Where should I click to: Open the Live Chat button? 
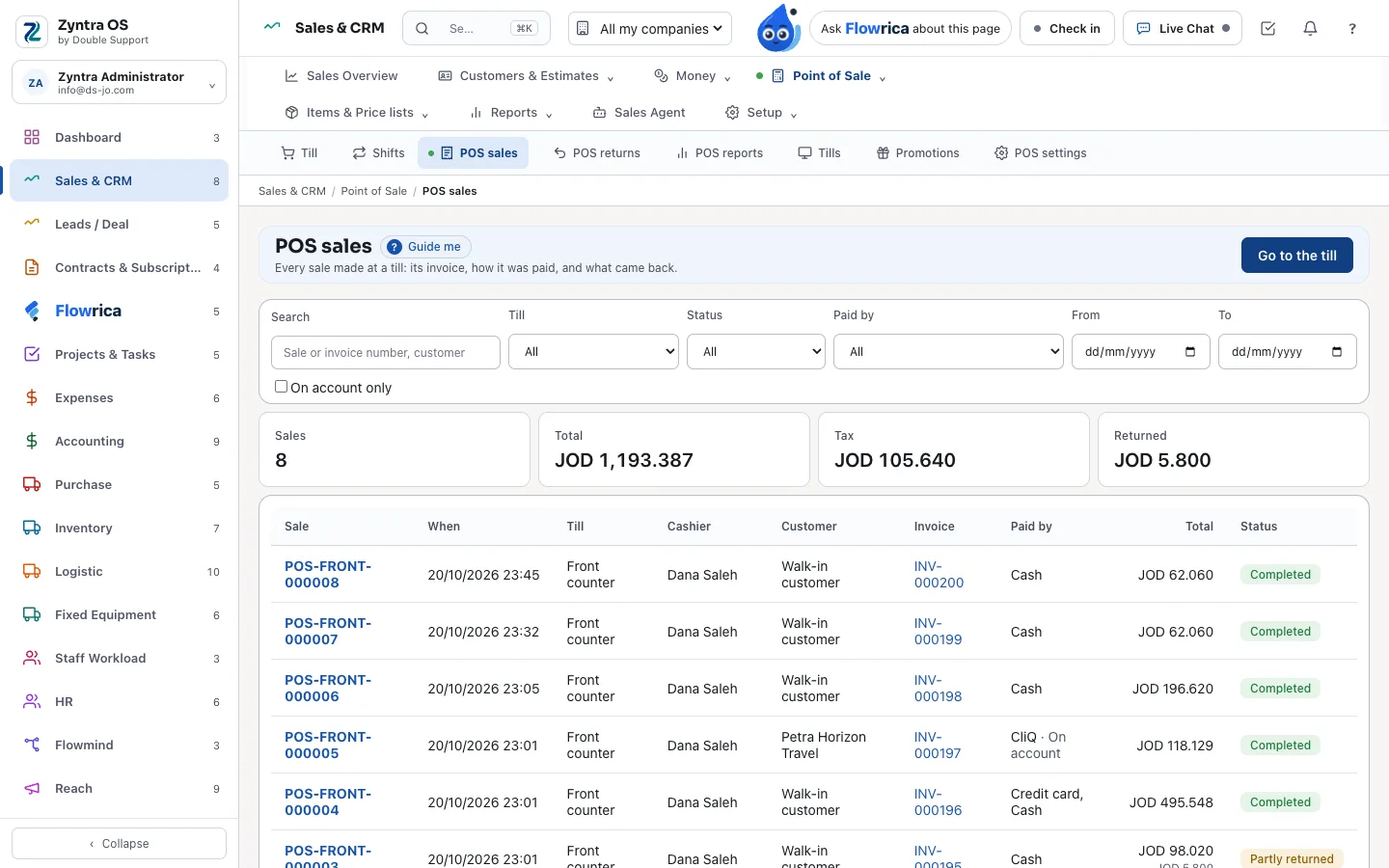tap(1183, 29)
